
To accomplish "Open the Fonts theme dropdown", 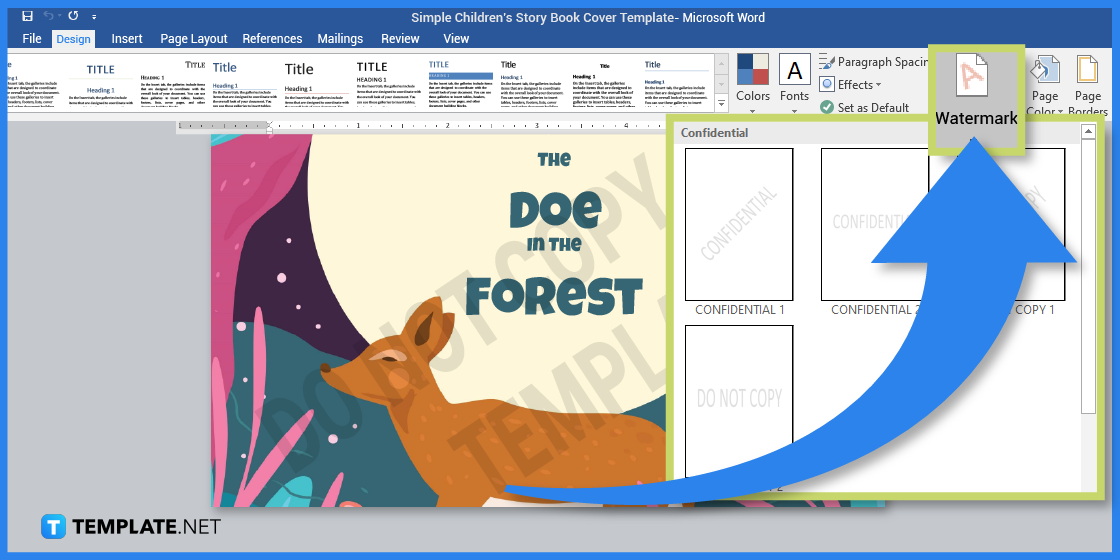I will (x=794, y=83).
